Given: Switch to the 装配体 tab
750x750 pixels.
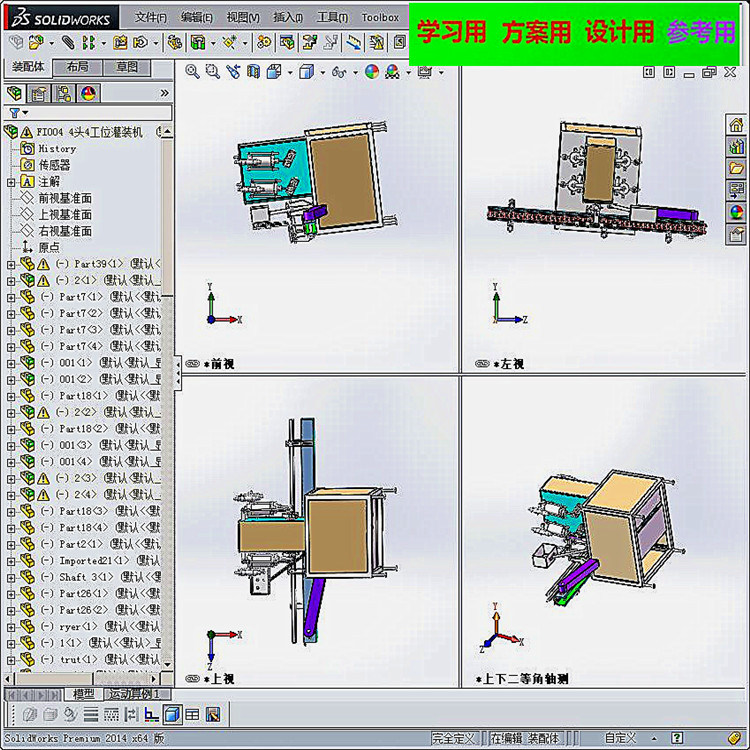Looking at the screenshot, I should click(28, 67).
